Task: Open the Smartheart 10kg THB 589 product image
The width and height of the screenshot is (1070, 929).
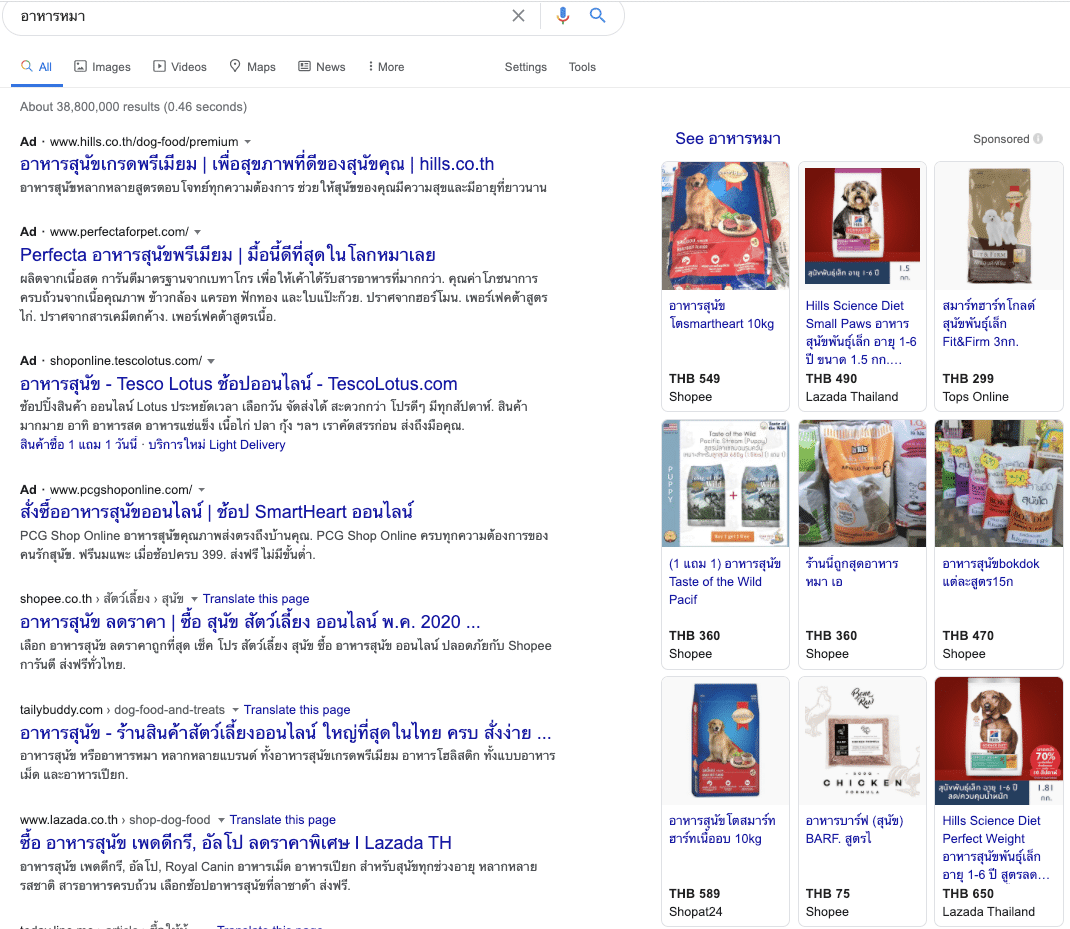Action: 725,741
